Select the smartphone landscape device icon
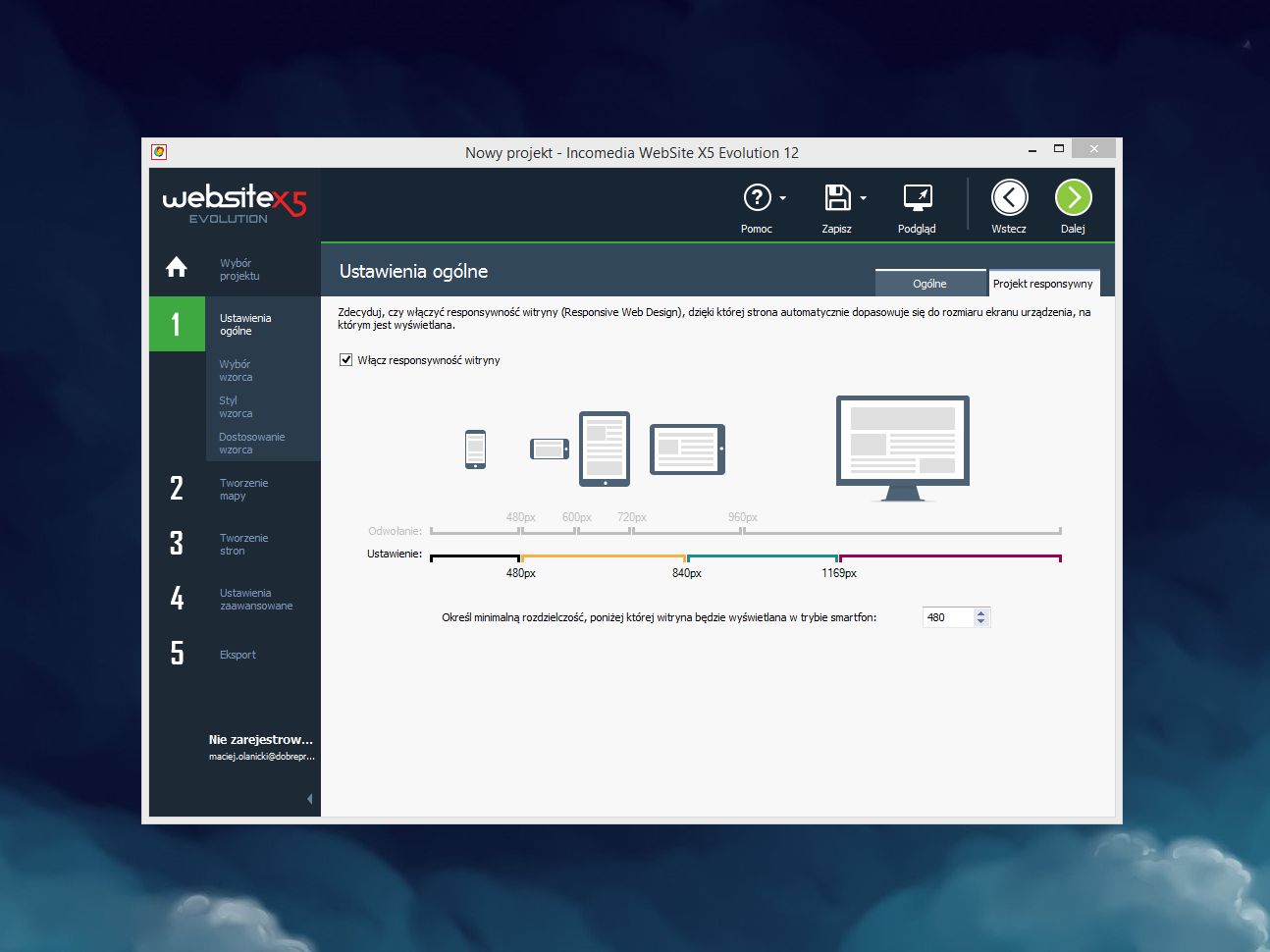The height and width of the screenshot is (952, 1270). pyautogui.click(x=550, y=450)
